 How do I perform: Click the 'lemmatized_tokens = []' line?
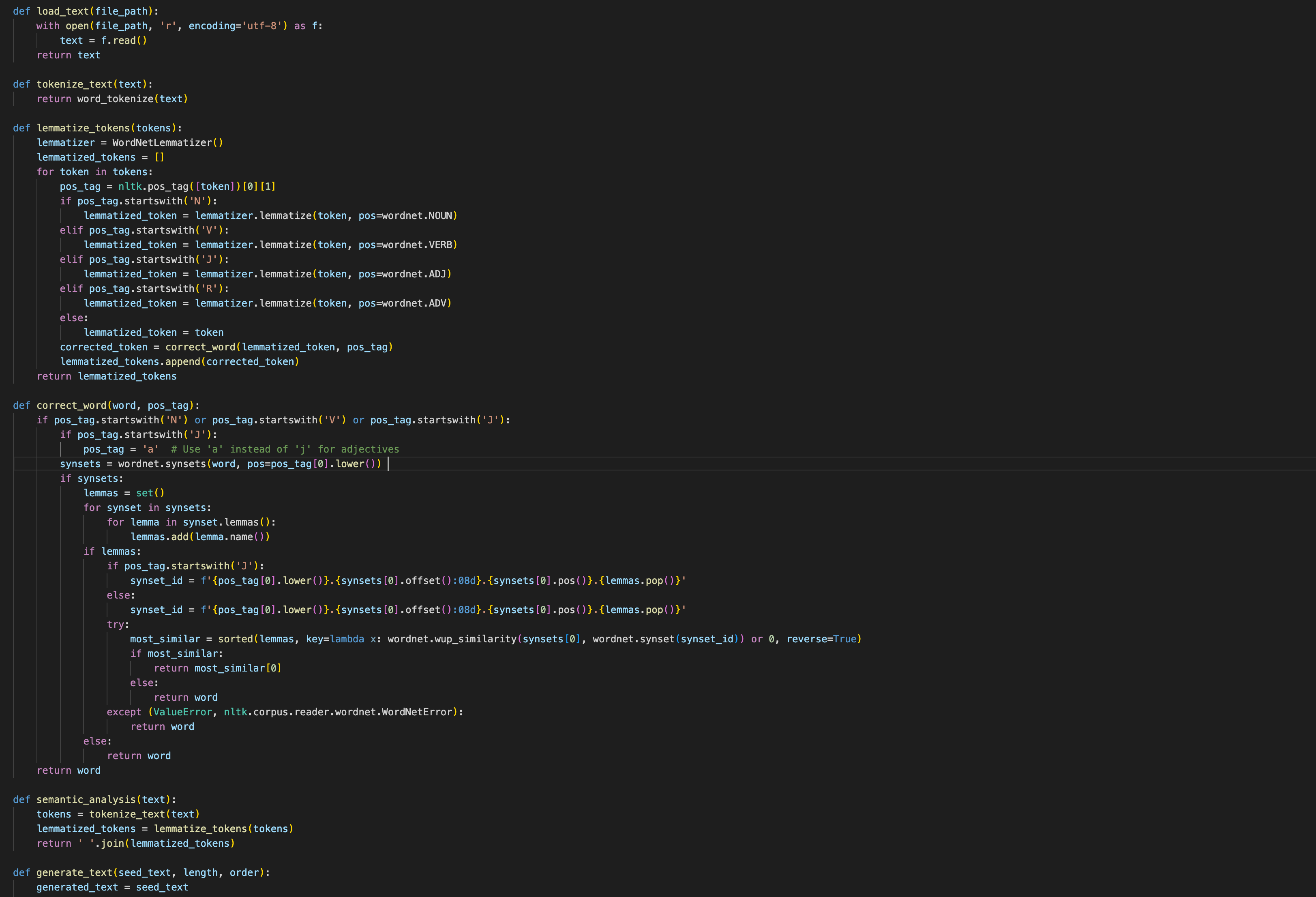click(x=100, y=157)
